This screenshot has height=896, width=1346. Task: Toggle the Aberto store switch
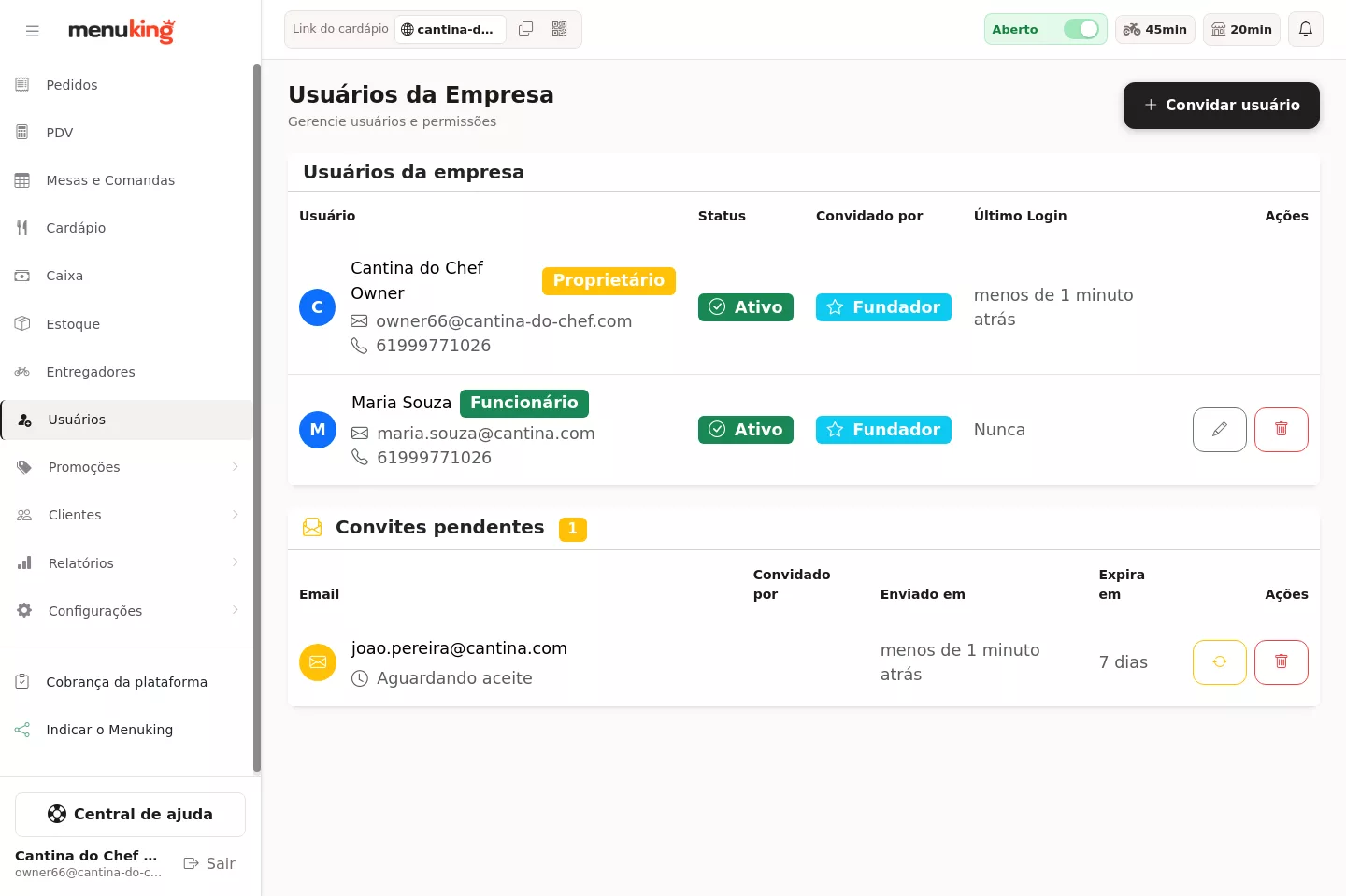(1081, 29)
